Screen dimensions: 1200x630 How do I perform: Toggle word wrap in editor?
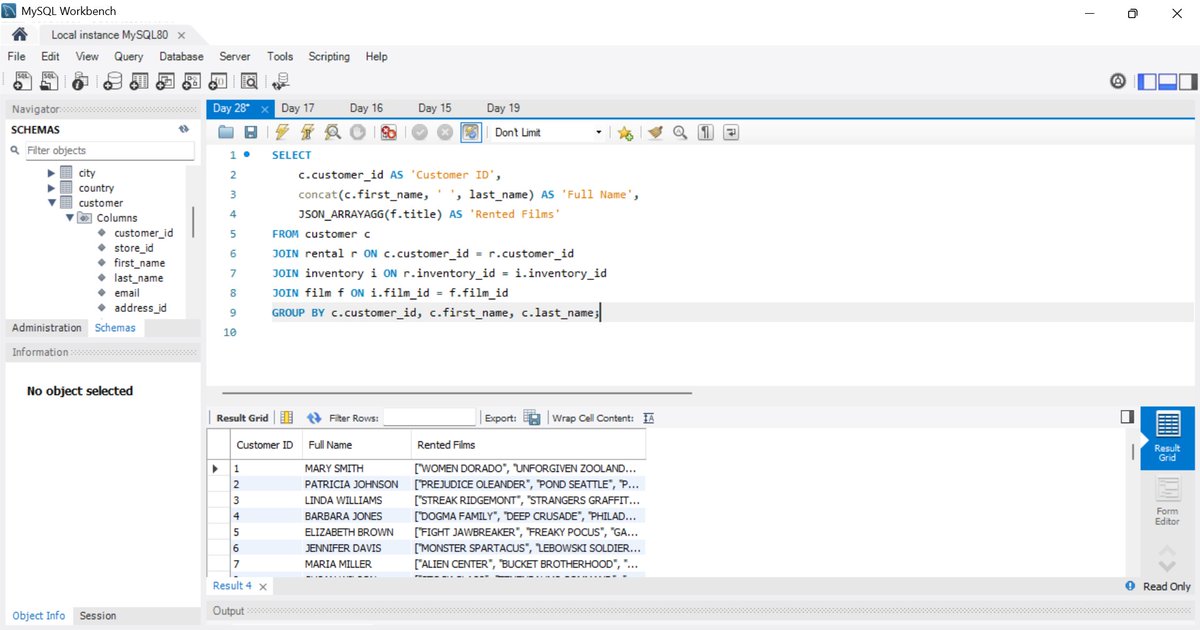(731, 132)
